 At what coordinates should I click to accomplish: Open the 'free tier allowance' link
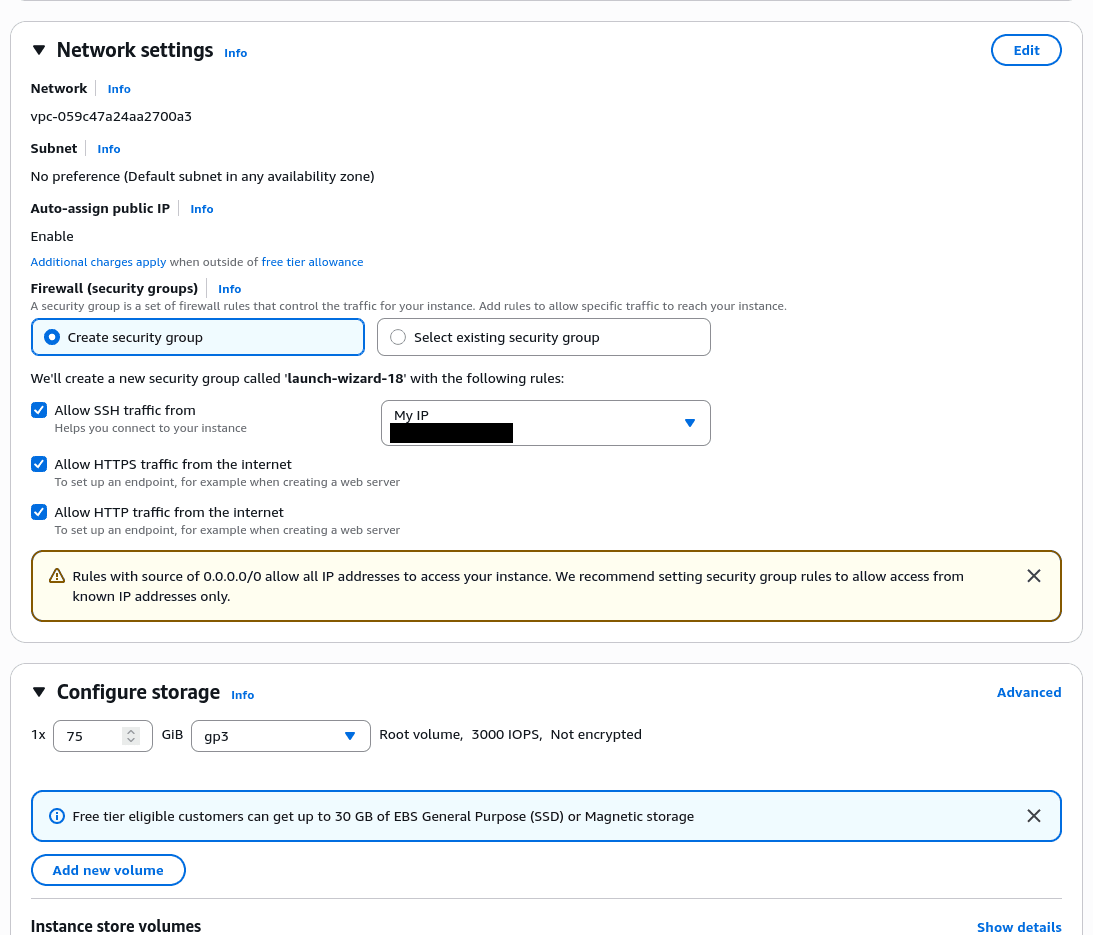coord(311,261)
